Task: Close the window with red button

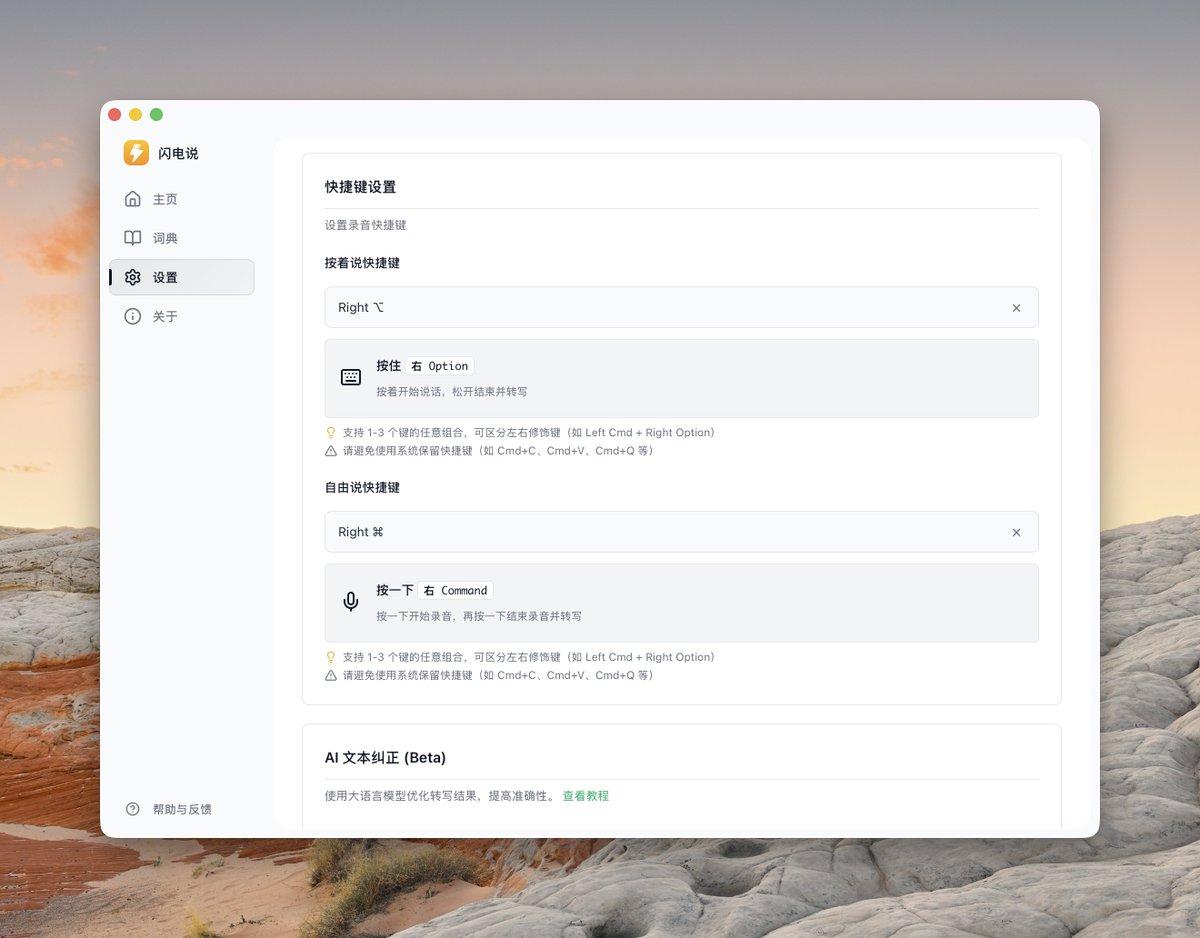Action: tap(114, 115)
